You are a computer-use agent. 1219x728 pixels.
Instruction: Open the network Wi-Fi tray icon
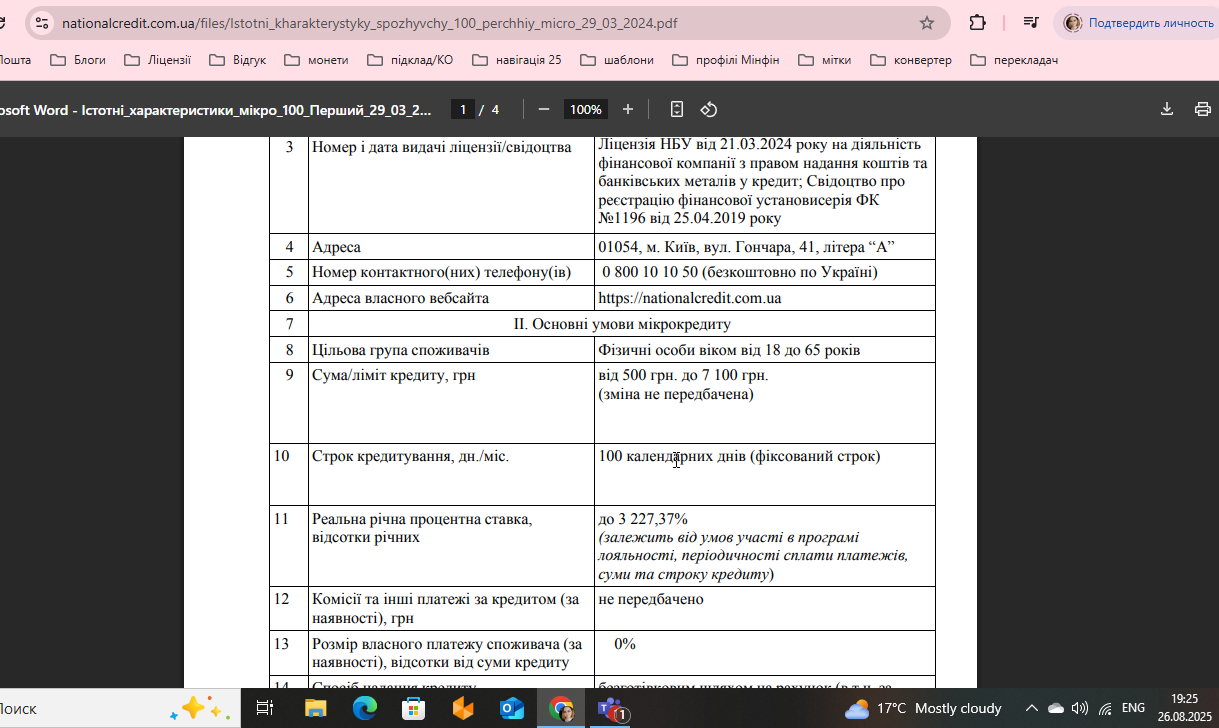point(1105,709)
